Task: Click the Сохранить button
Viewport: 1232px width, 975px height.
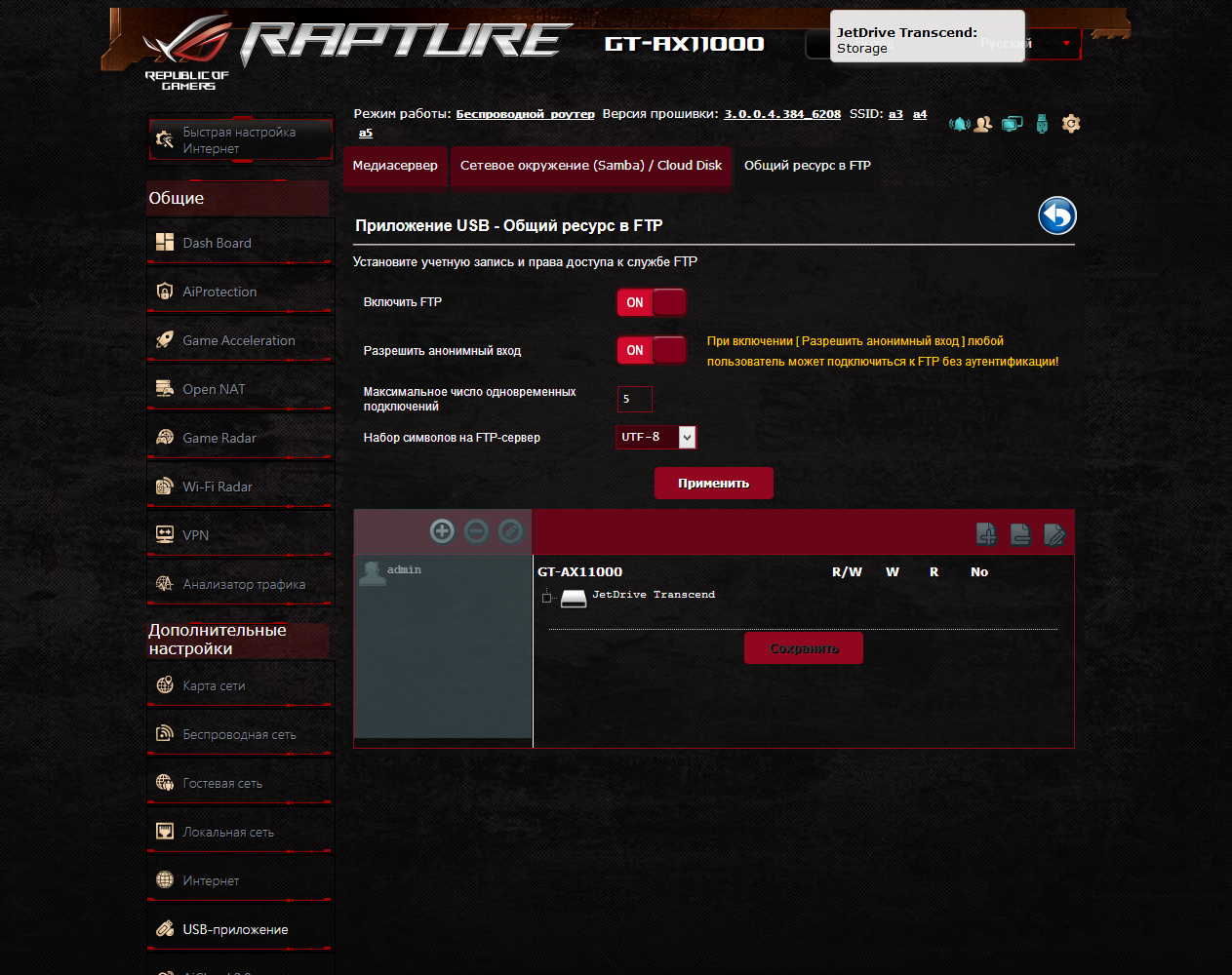Action: tap(804, 648)
